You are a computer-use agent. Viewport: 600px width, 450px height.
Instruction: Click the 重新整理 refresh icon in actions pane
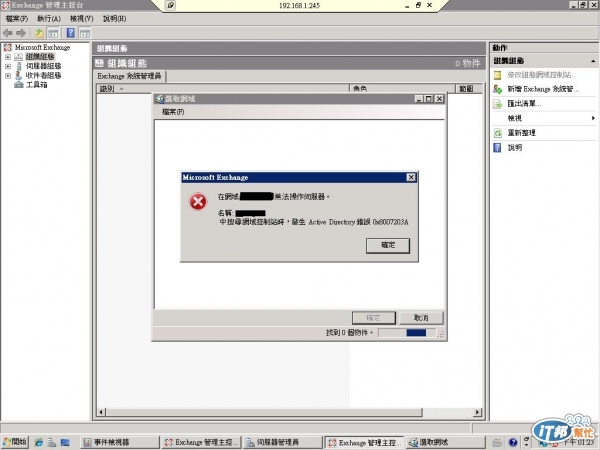click(497, 133)
